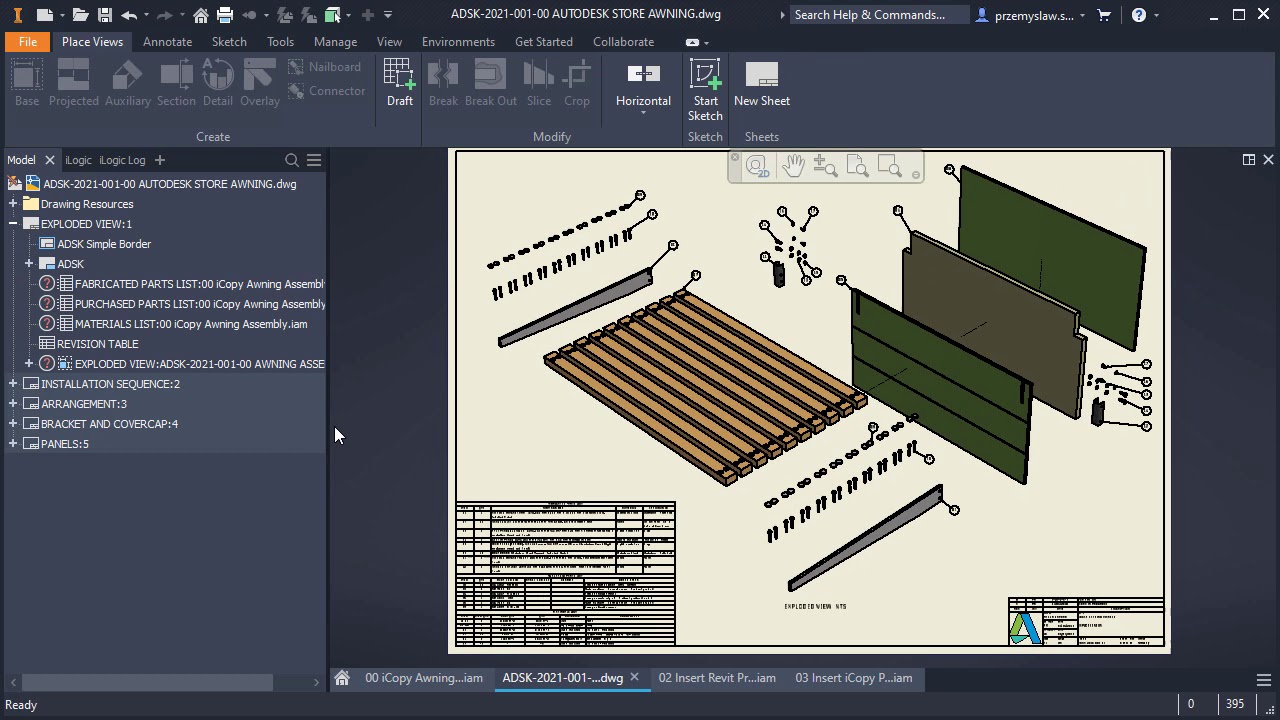The height and width of the screenshot is (720, 1280).
Task: Click the Zoom Window tool in navigation bar
Action: coord(889,166)
